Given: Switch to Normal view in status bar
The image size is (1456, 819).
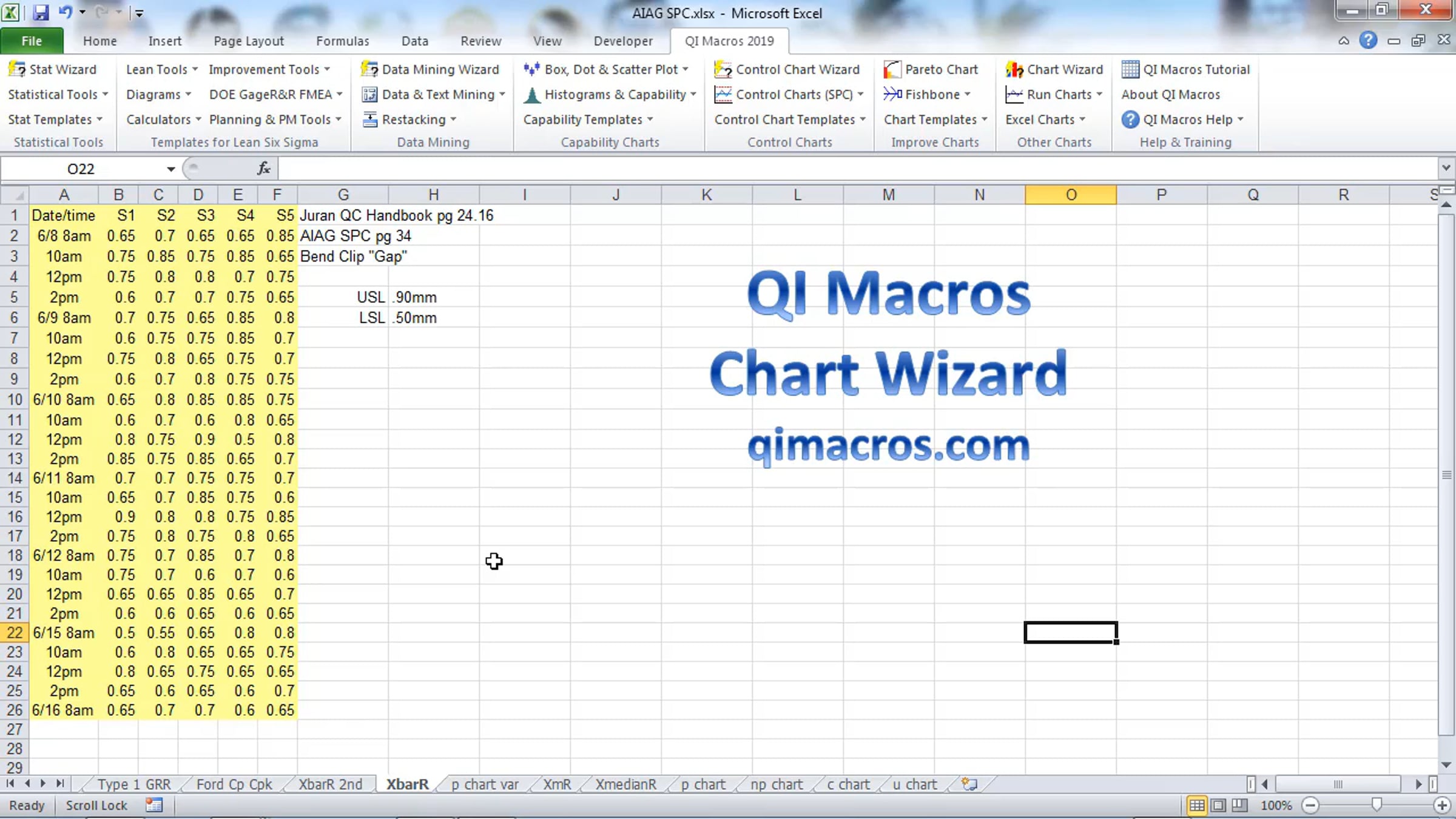Looking at the screenshot, I should pyautogui.click(x=1196, y=806).
